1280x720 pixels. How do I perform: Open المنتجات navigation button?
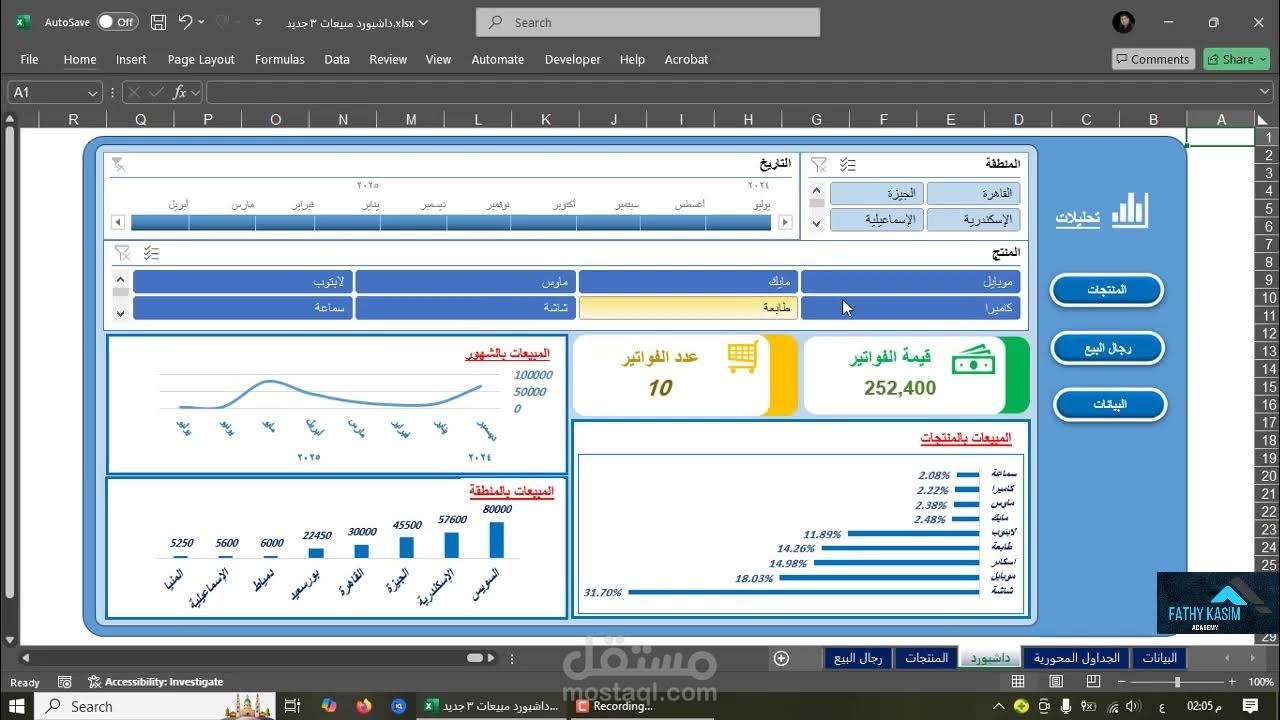pyautogui.click(x=1107, y=290)
